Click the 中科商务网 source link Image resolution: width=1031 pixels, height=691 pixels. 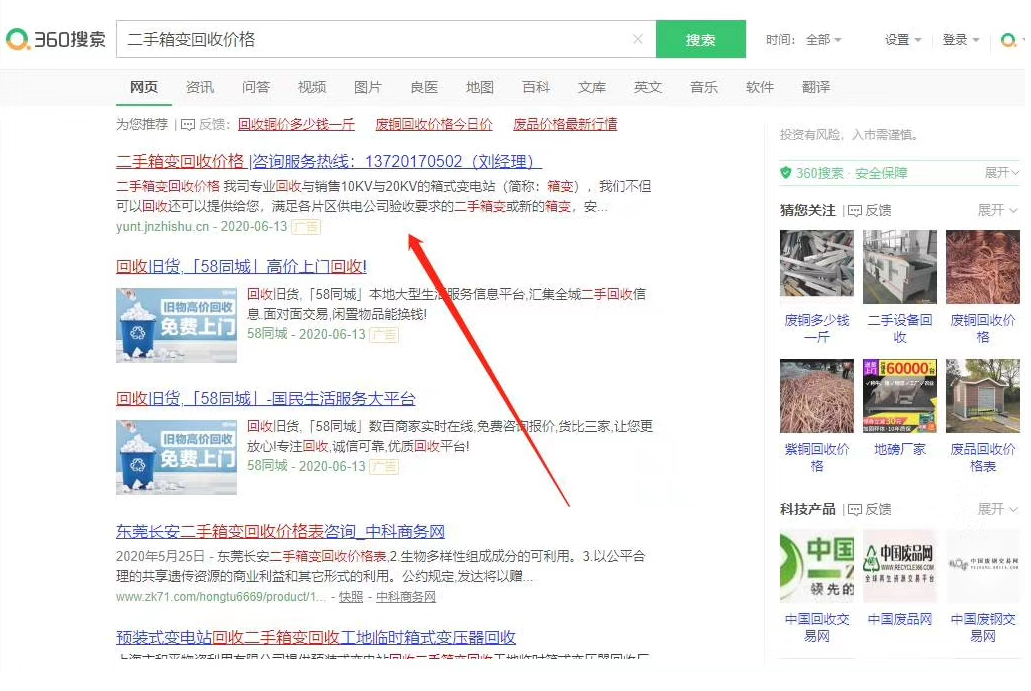coord(406,597)
